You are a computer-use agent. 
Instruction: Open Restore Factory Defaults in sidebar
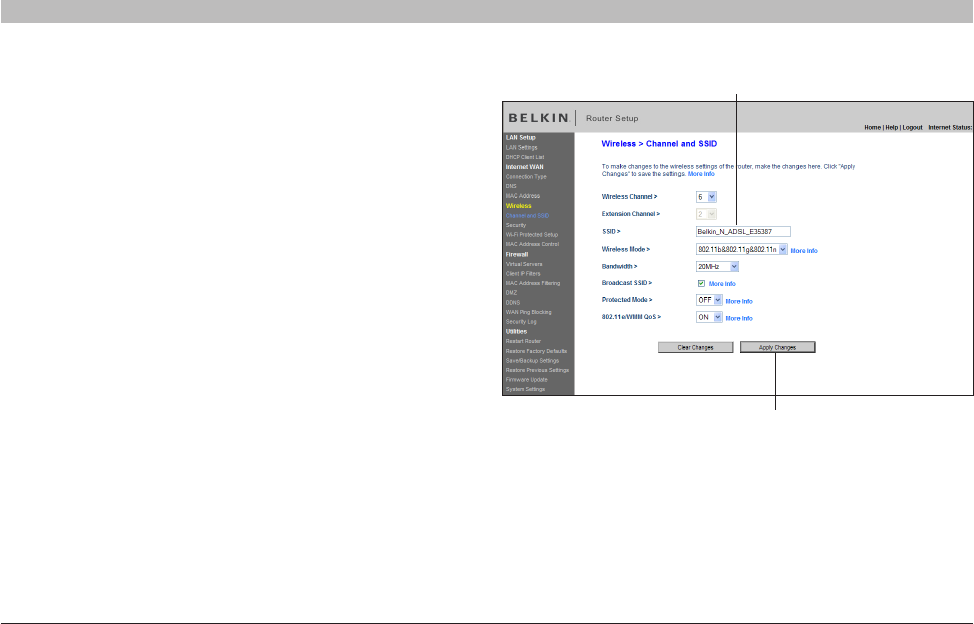(x=536, y=351)
